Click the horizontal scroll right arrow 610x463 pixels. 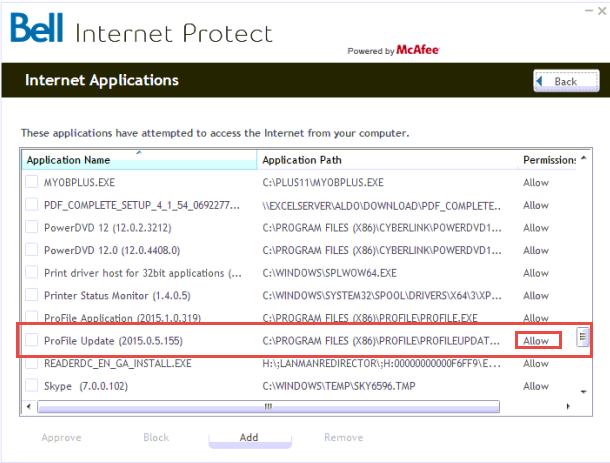(568, 407)
